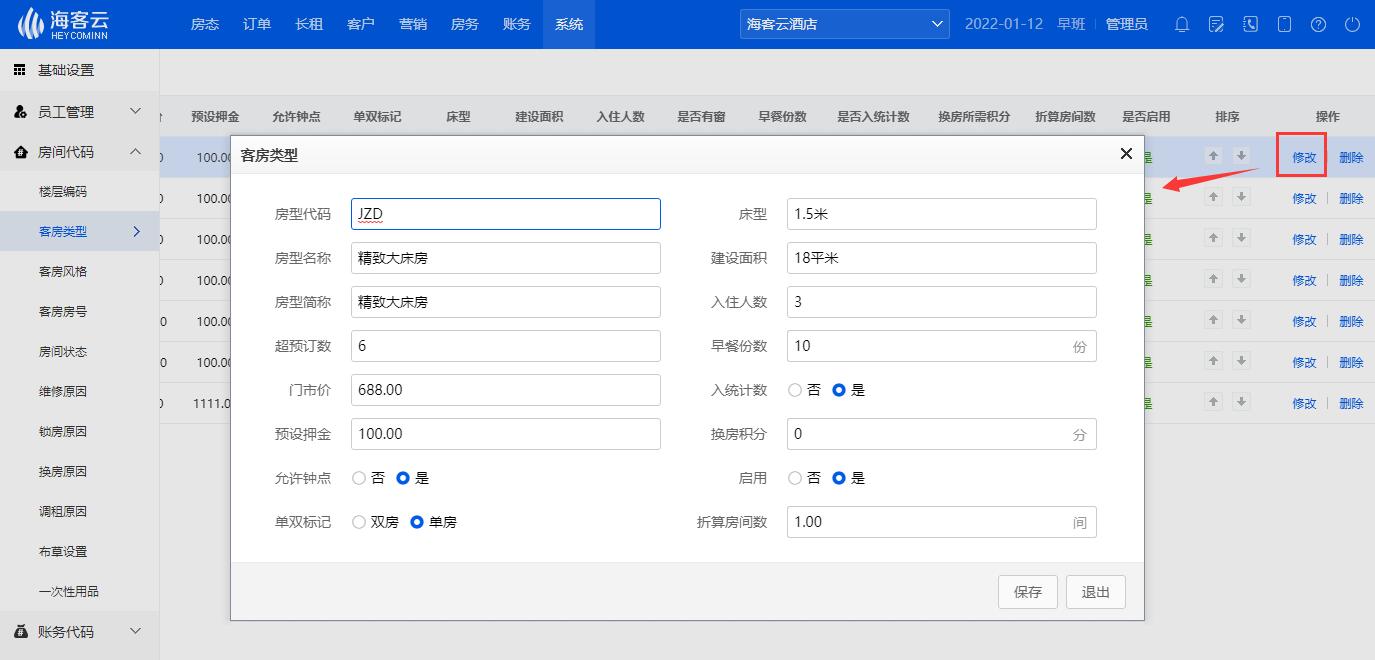Set 启用 to 是
This screenshot has height=660, width=1375.
[839, 478]
